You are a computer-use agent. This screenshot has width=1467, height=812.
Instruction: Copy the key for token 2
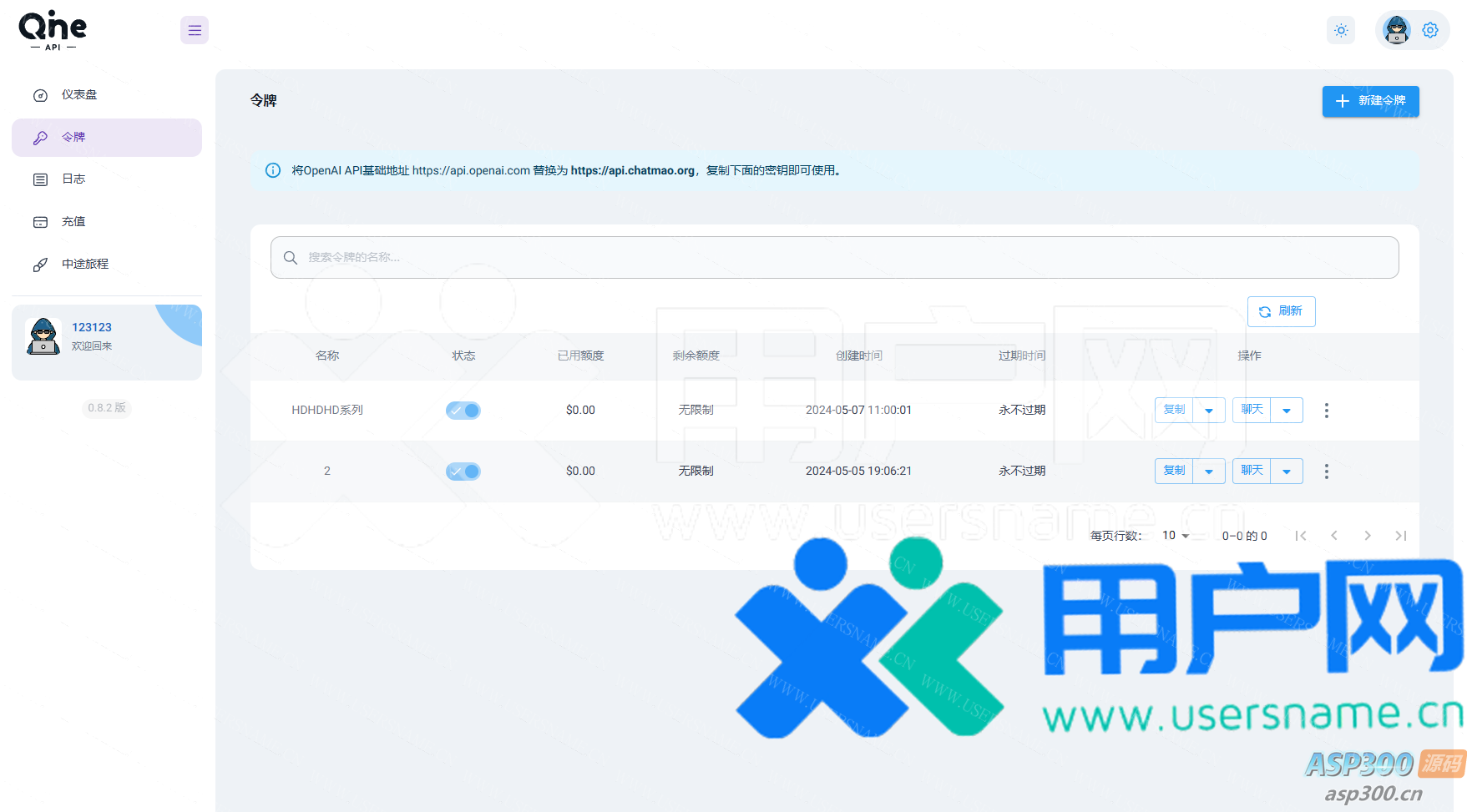[x=1174, y=472]
